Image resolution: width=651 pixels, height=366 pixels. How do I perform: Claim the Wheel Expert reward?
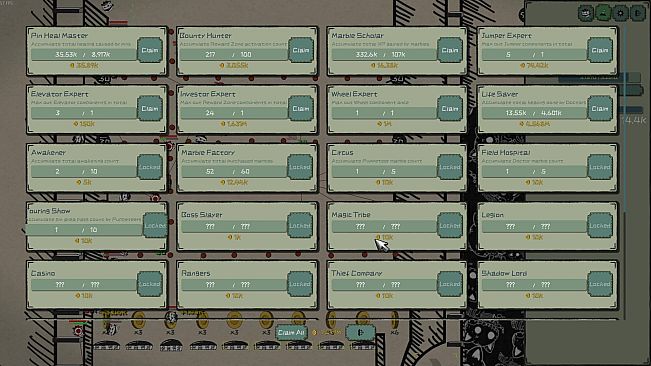tap(450, 109)
